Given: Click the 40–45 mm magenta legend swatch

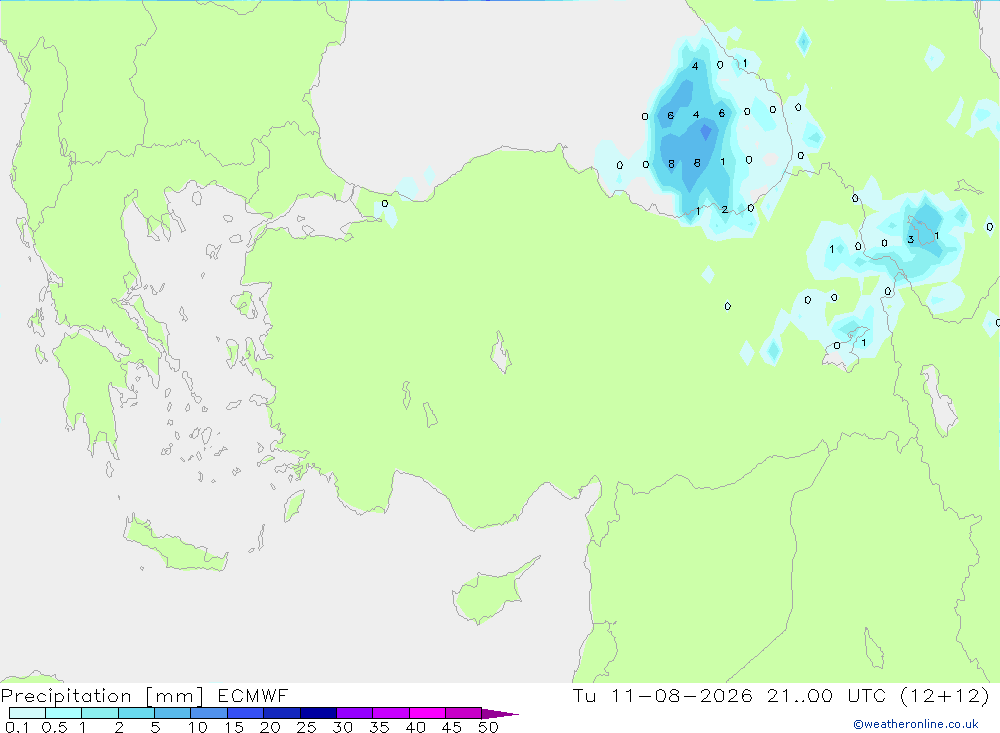Looking at the screenshot, I should (427, 713).
